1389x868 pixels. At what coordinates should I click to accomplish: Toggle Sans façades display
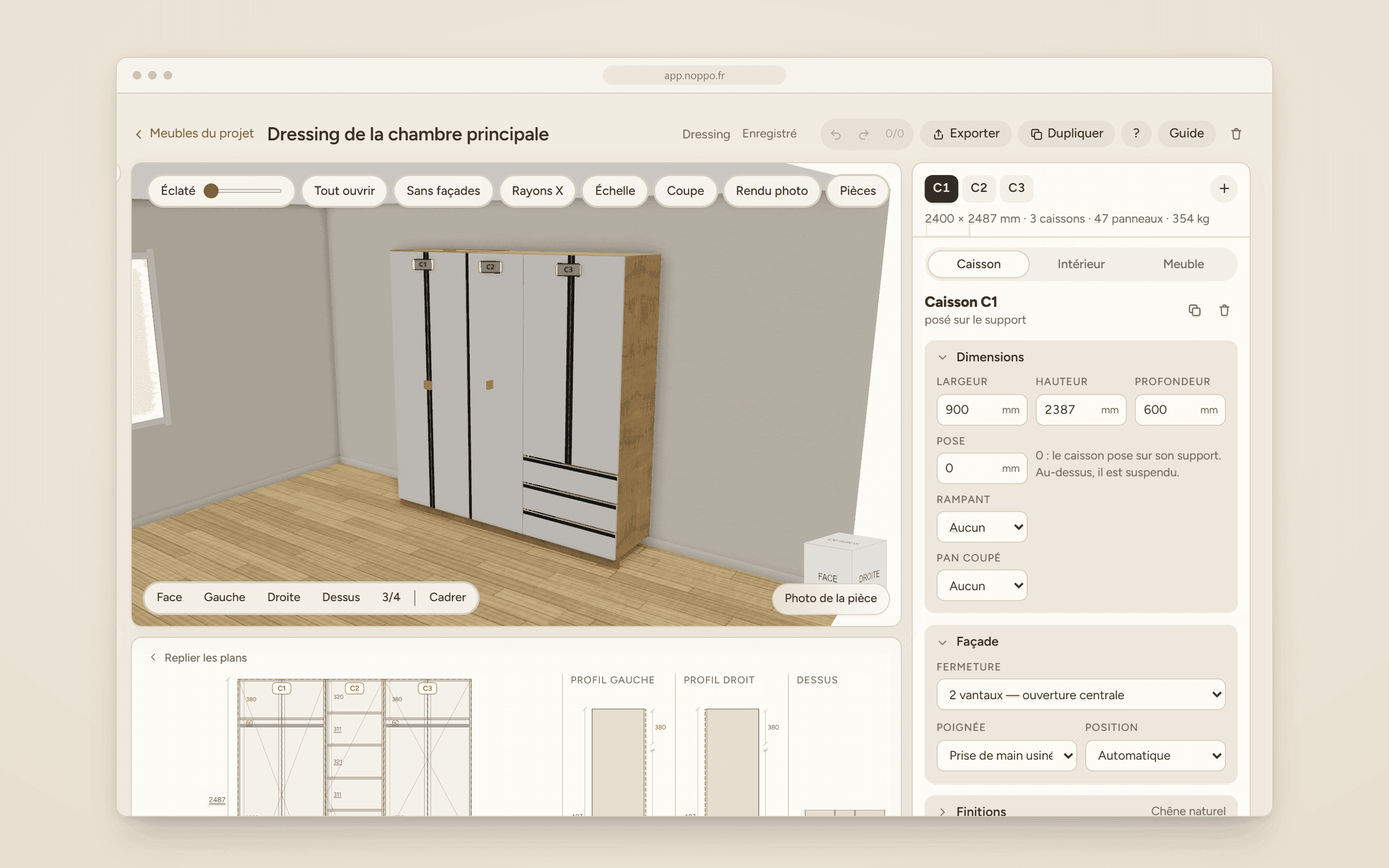point(443,190)
